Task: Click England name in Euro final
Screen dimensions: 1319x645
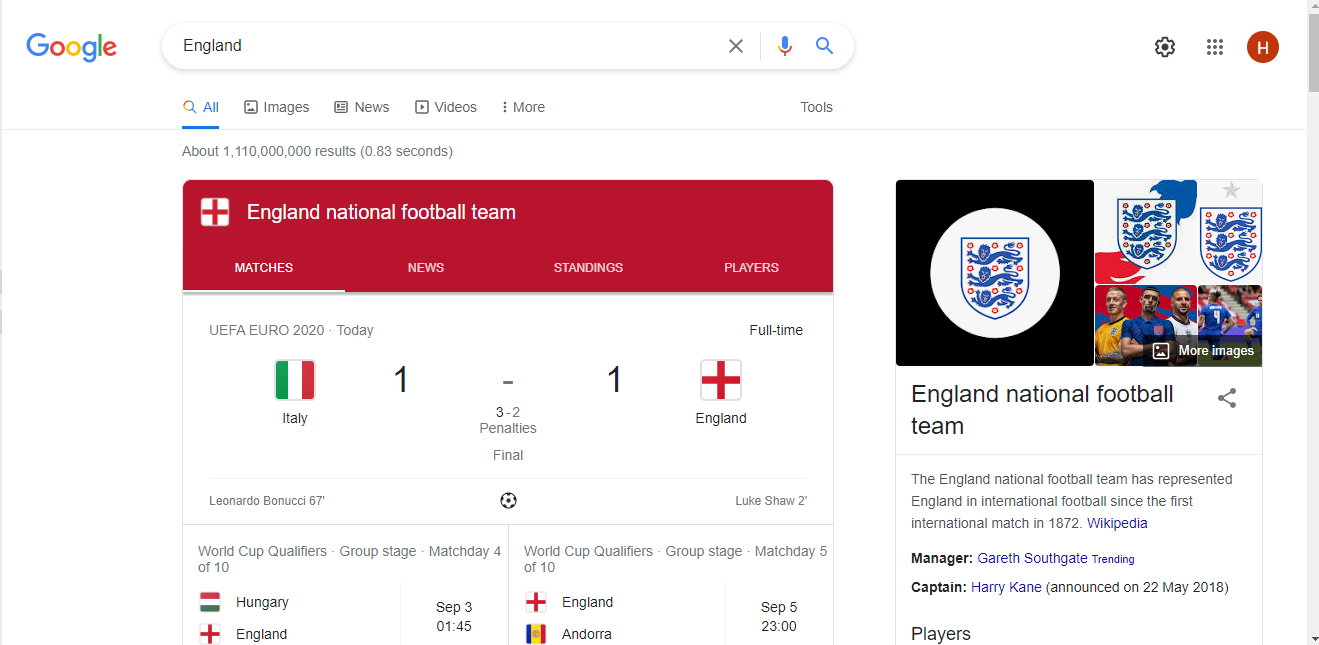Action: [x=721, y=418]
